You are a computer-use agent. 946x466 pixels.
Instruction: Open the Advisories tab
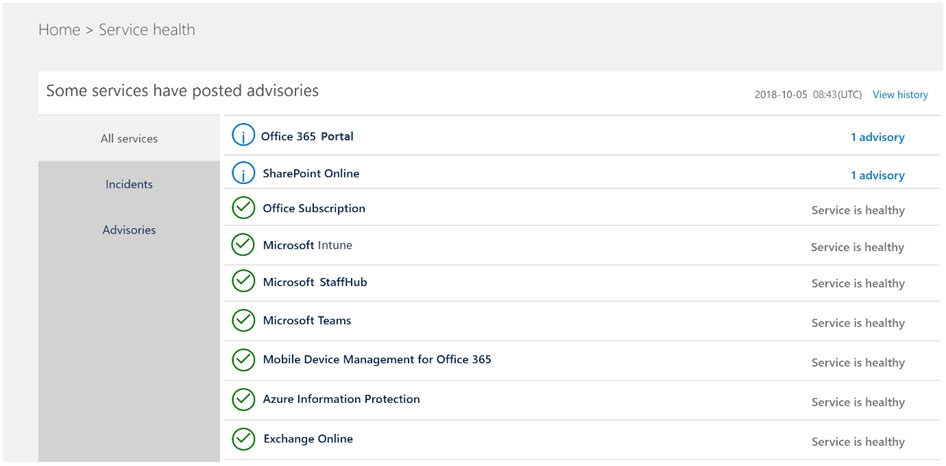(x=129, y=230)
